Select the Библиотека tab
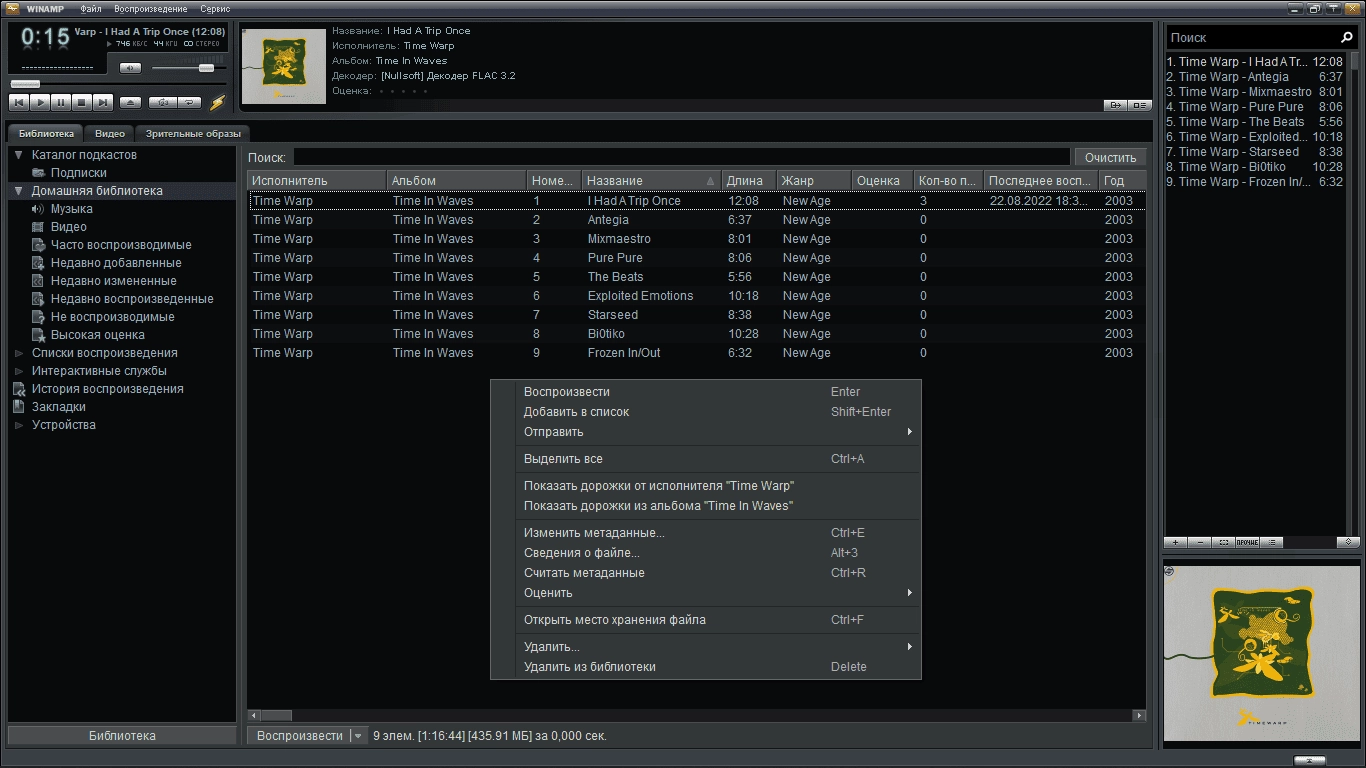The height and width of the screenshot is (768, 1366). point(46,133)
